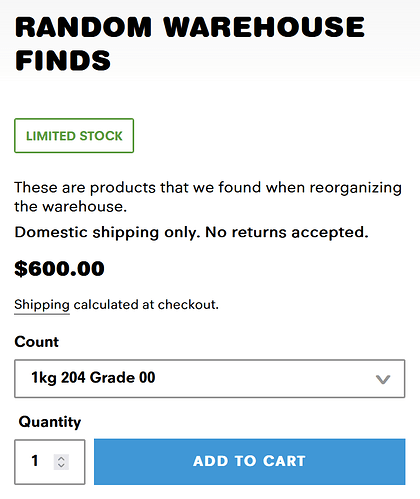
Task: Click the Limited Stock badge
Action: 74,136
